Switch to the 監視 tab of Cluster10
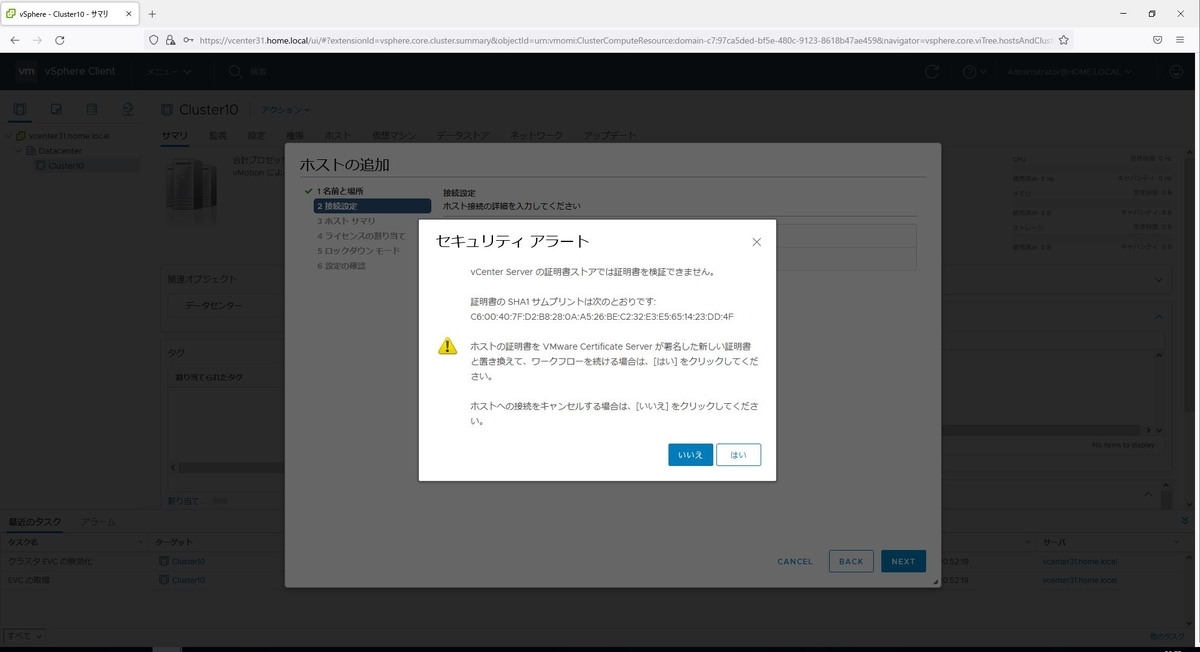This screenshot has height=652, width=1200. (x=218, y=135)
